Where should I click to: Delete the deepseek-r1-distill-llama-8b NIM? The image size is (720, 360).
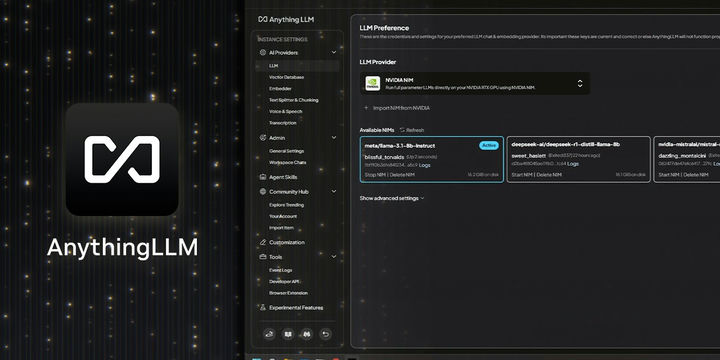[x=549, y=175]
